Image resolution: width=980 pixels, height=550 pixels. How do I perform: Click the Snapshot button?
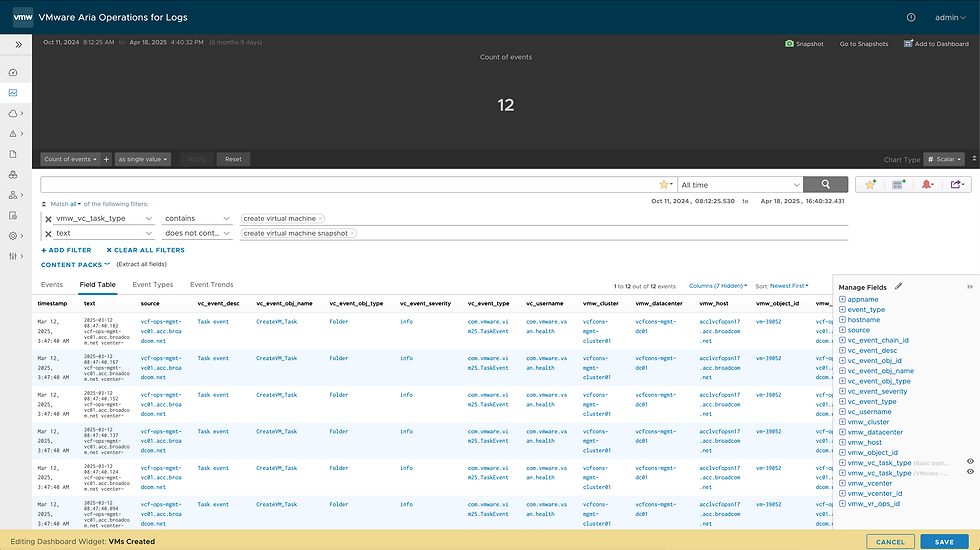804,44
